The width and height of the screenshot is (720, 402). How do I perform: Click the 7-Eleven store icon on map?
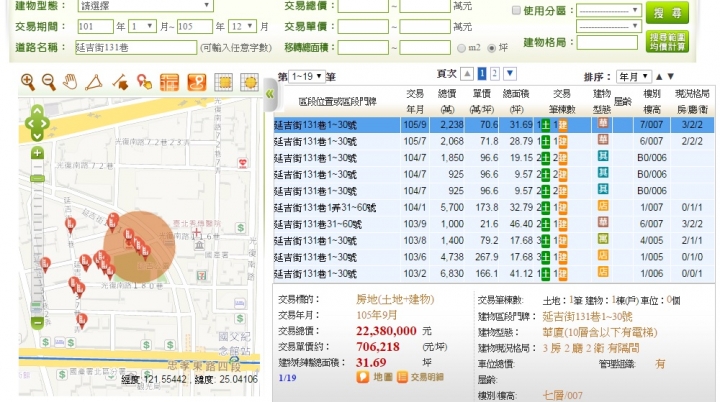[202, 276]
